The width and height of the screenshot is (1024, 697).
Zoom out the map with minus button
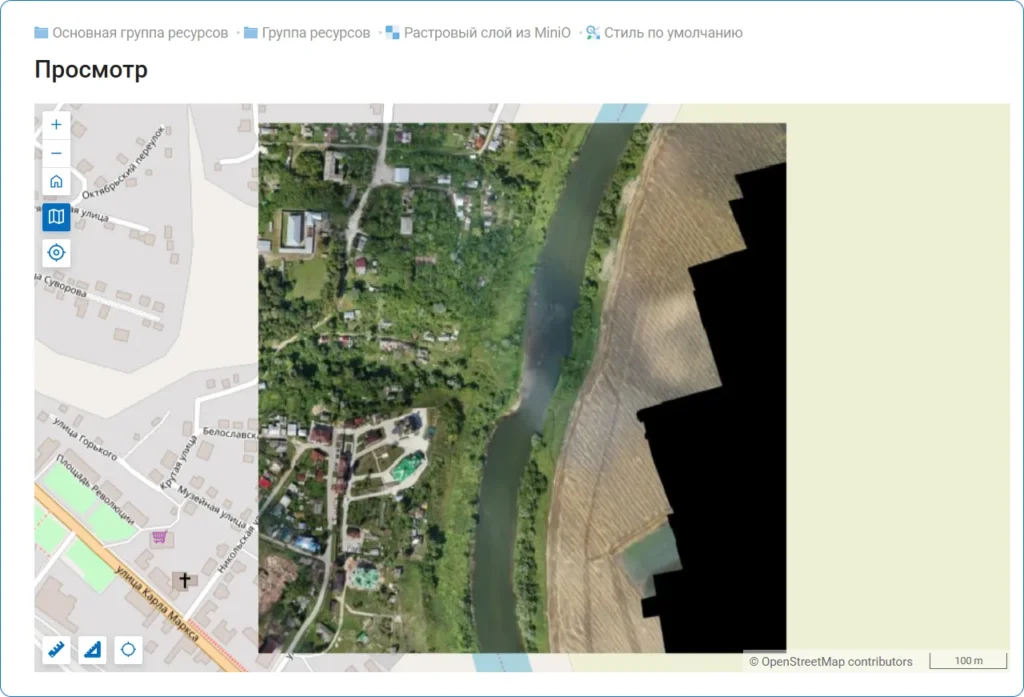click(56, 153)
